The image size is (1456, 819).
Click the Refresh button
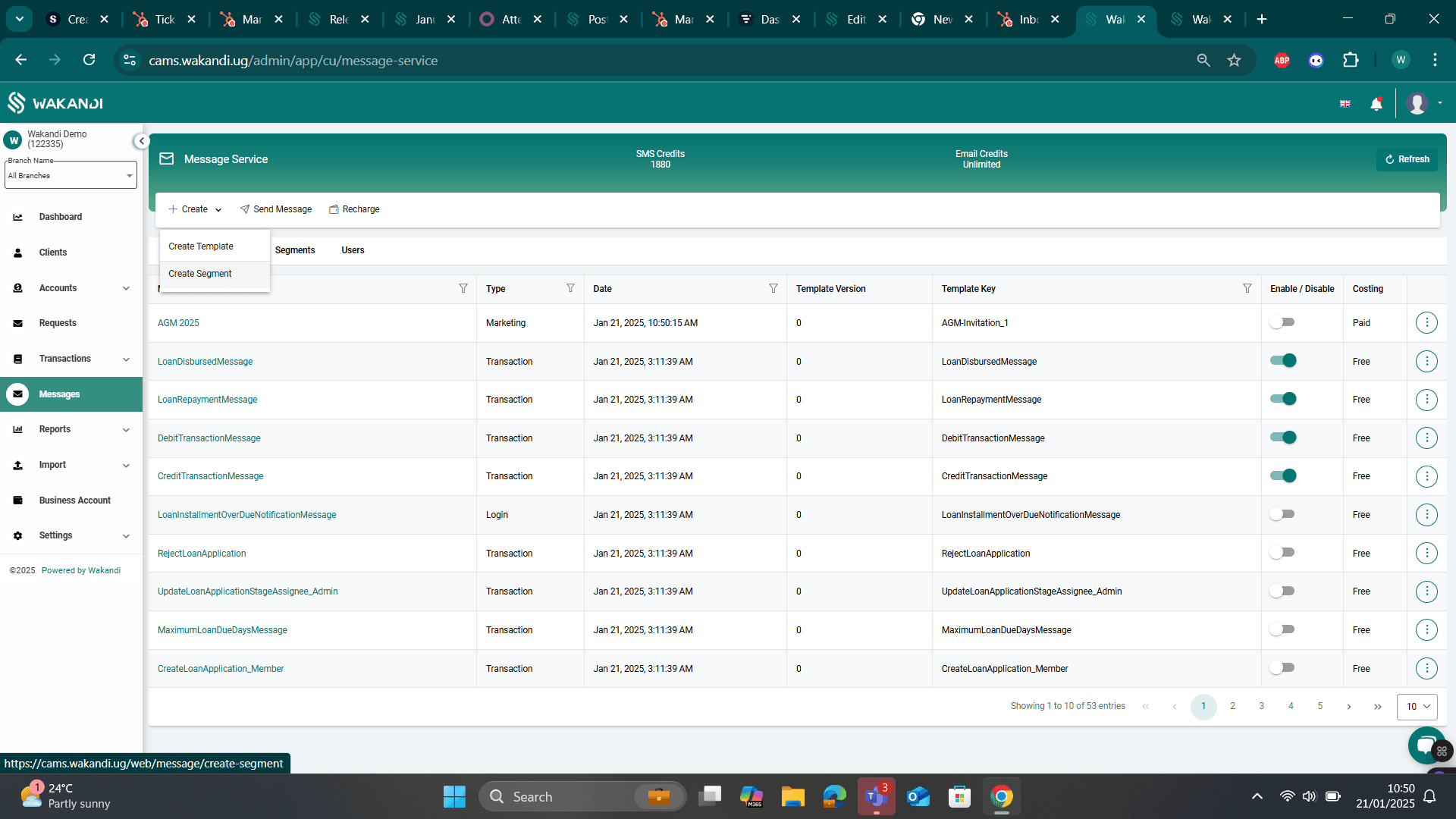tap(1407, 159)
